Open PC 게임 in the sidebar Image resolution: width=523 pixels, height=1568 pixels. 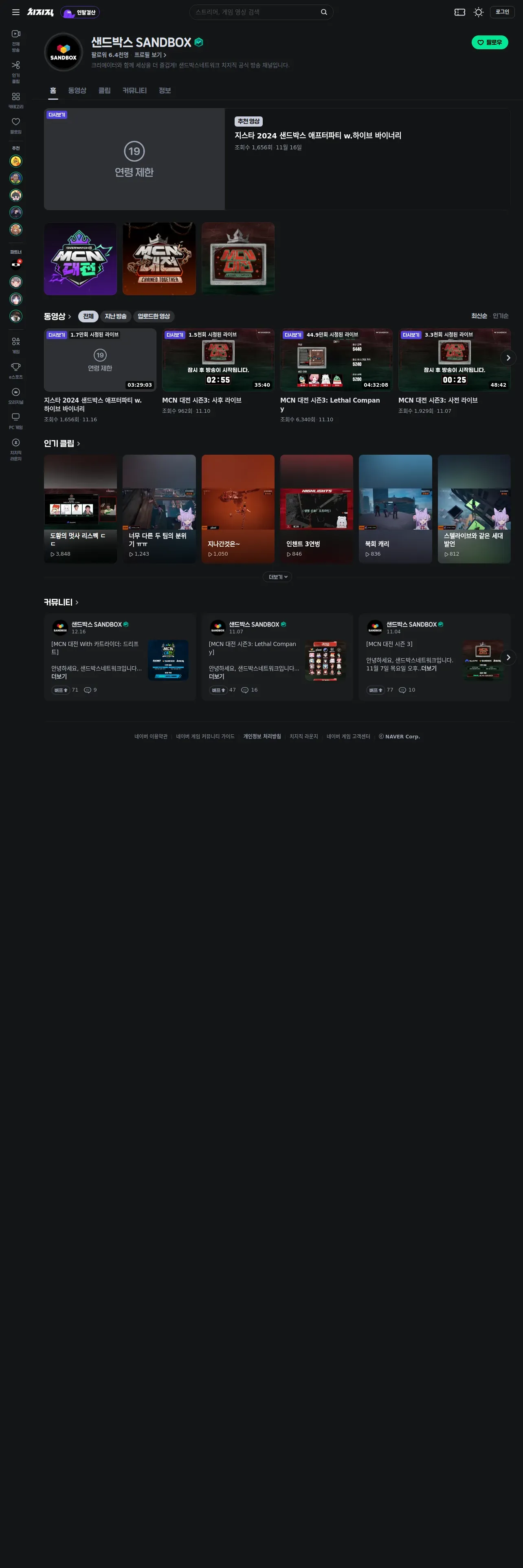(x=16, y=421)
